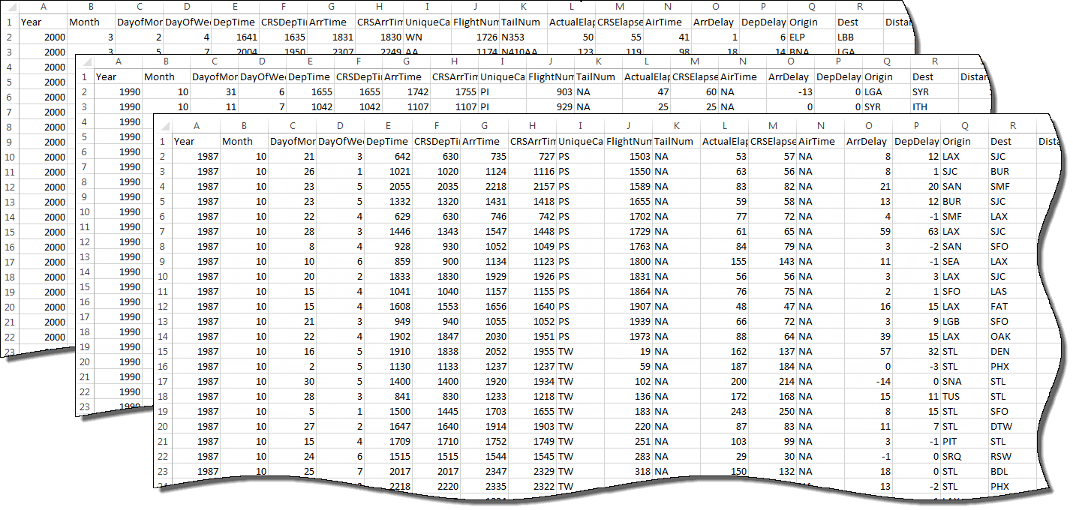Click the FAT destination cell
Image resolution: width=1073 pixels, height=510 pixels.
click(x=1012, y=307)
